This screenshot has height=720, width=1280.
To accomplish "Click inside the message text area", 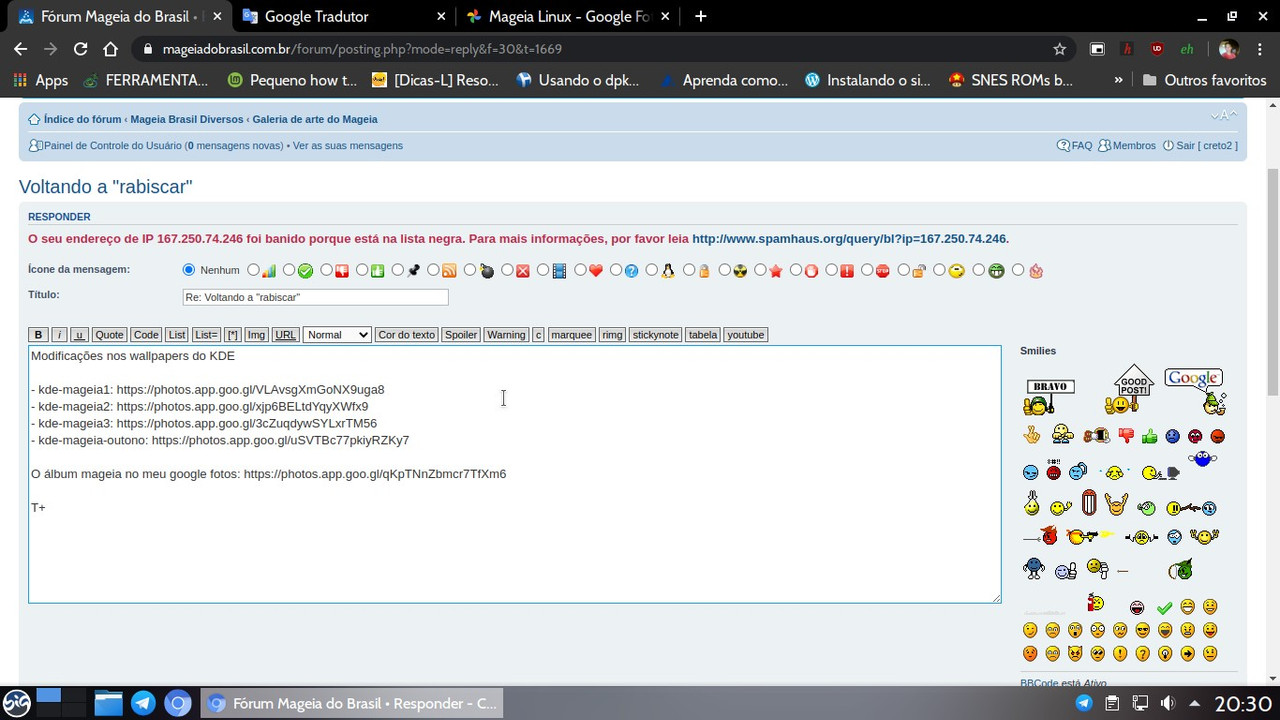I will (x=514, y=474).
